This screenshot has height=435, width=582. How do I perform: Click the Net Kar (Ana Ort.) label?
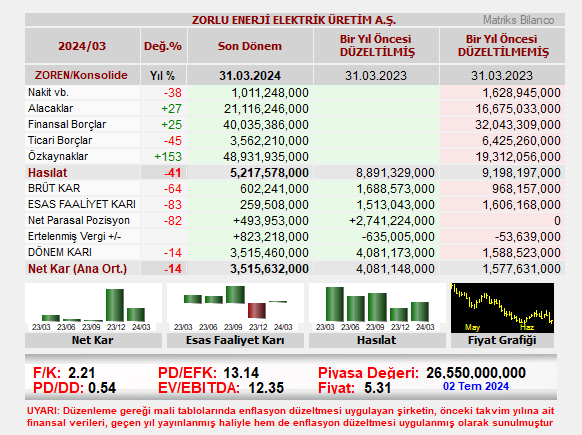pyautogui.click(x=78, y=269)
